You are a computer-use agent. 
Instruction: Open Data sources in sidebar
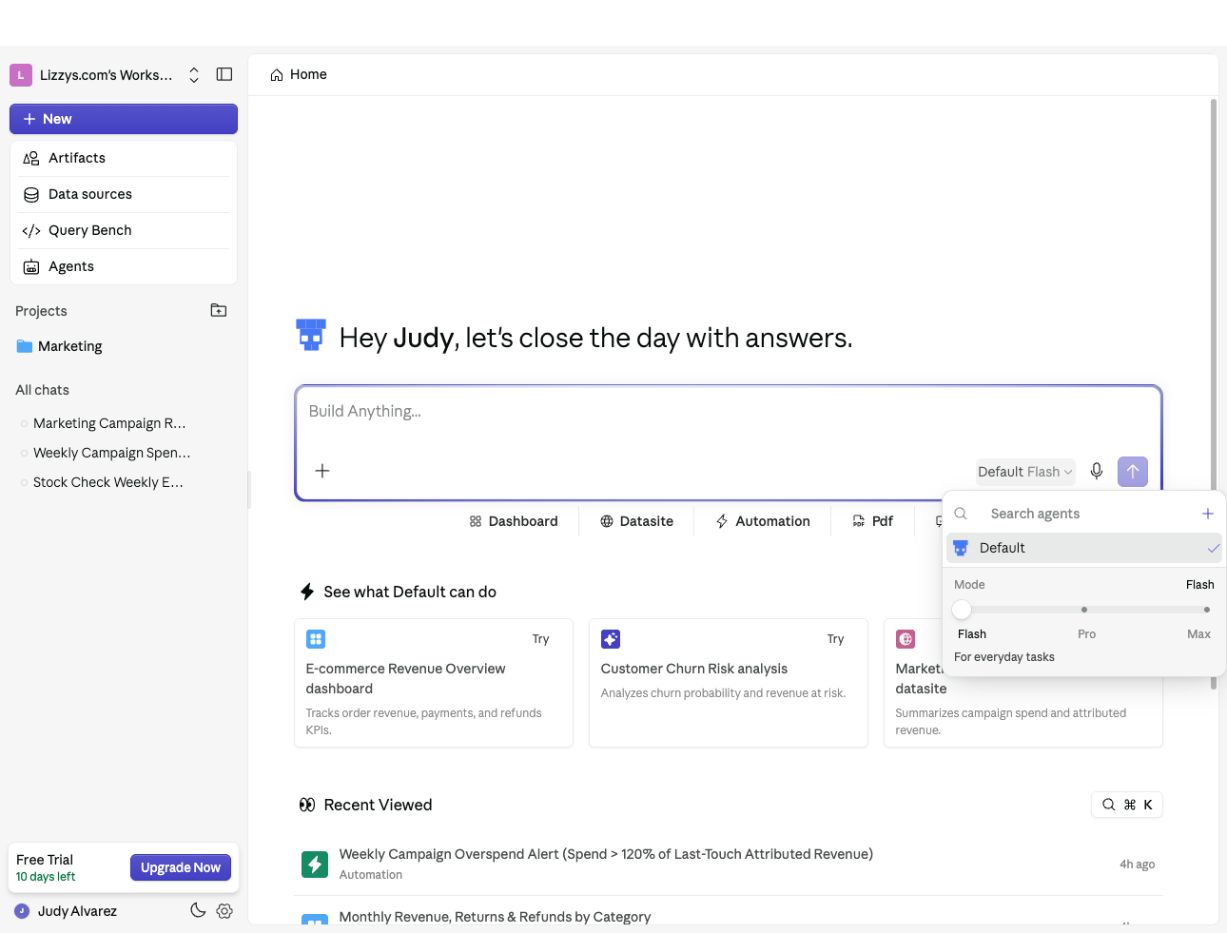coord(124,194)
